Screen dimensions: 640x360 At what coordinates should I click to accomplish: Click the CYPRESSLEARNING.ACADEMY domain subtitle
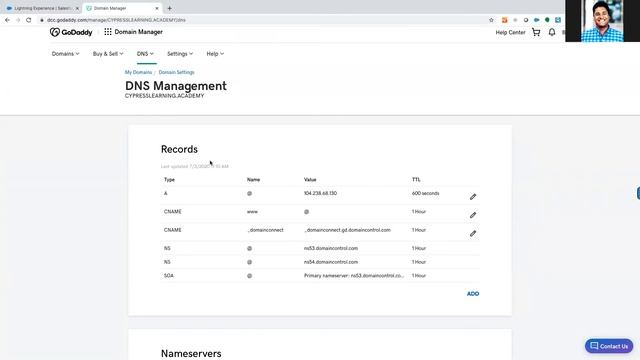164,96
